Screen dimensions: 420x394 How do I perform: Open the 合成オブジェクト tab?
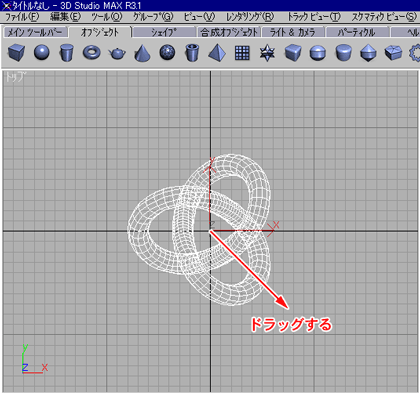tap(229, 32)
